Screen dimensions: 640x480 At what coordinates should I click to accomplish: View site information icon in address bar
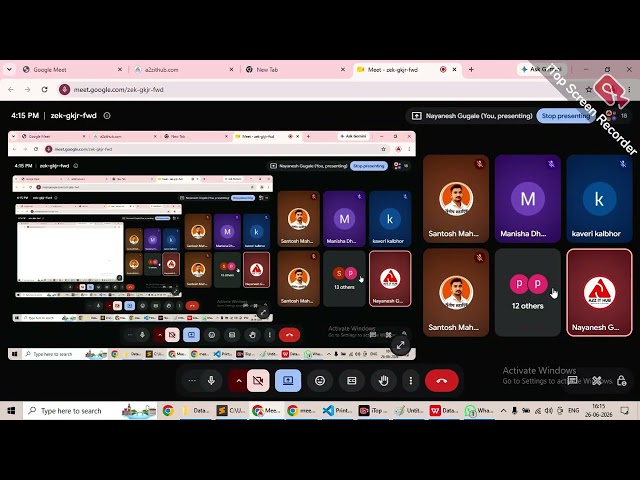tap(64, 89)
